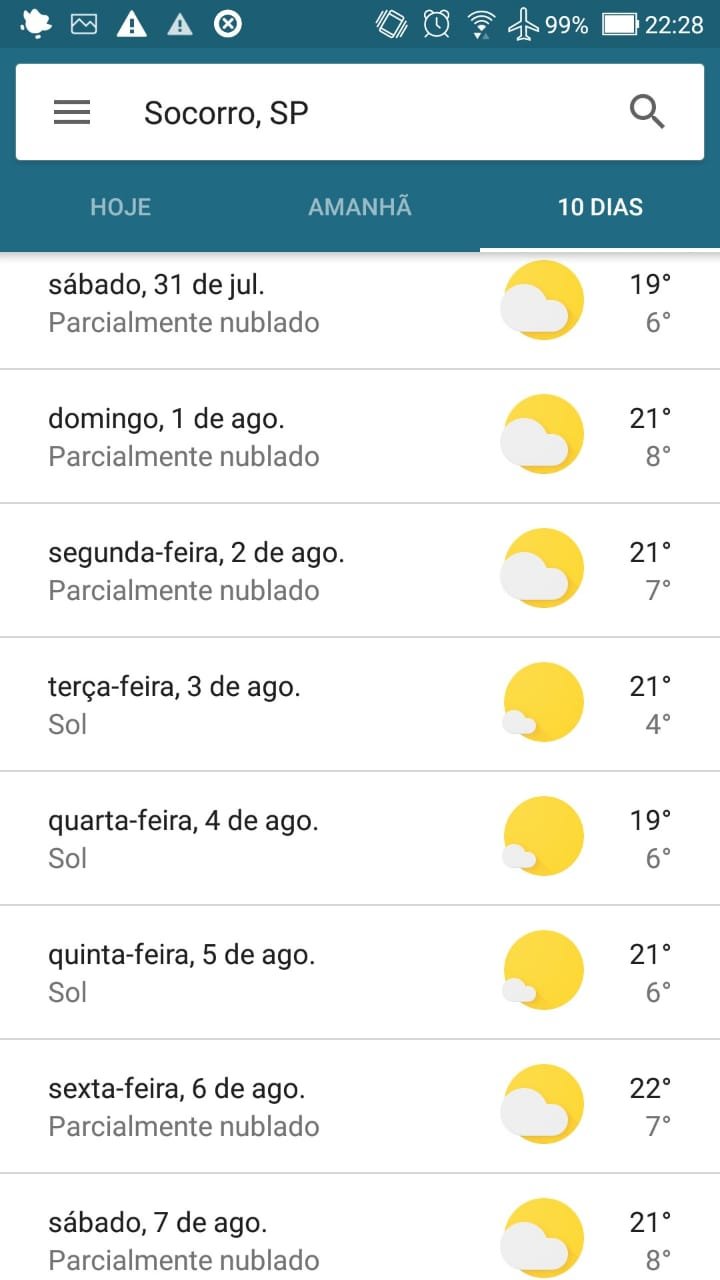This screenshot has width=720, height=1280.
Task: Tap the Wi-Fi status bar icon
Action: 482,24
